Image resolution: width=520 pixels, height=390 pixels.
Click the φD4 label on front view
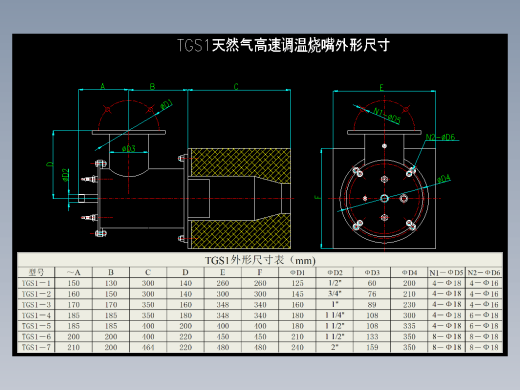coord(444,179)
